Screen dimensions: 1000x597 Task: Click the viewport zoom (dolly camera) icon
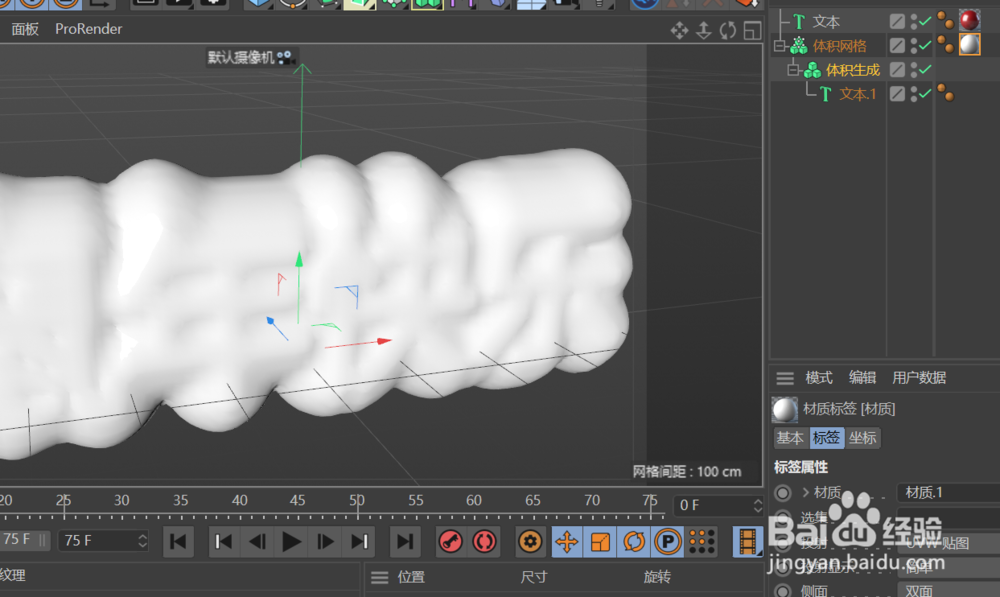tap(703, 30)
